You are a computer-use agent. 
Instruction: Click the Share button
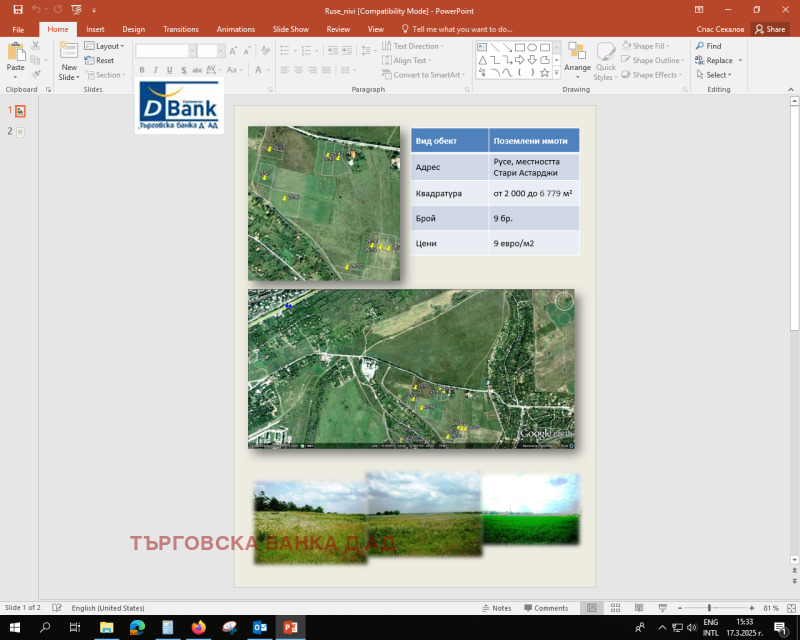click(x=771, y=29)
